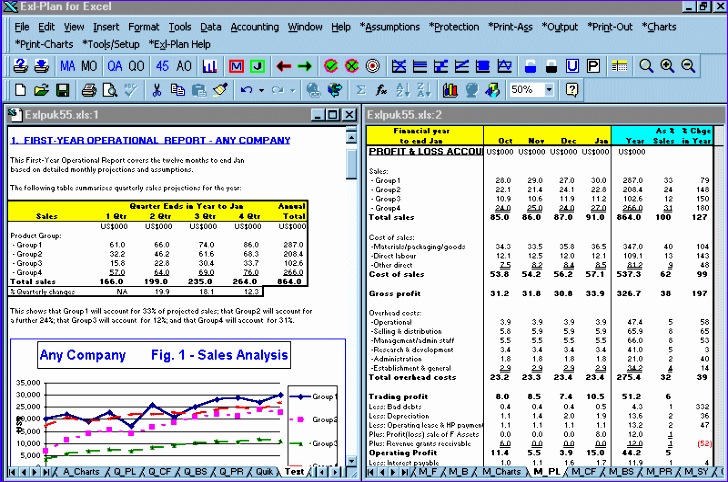The height and width of the screenshot is (482, 728).
Task: Open the Undo history dropdown arrow
Action: coord(261,90)
